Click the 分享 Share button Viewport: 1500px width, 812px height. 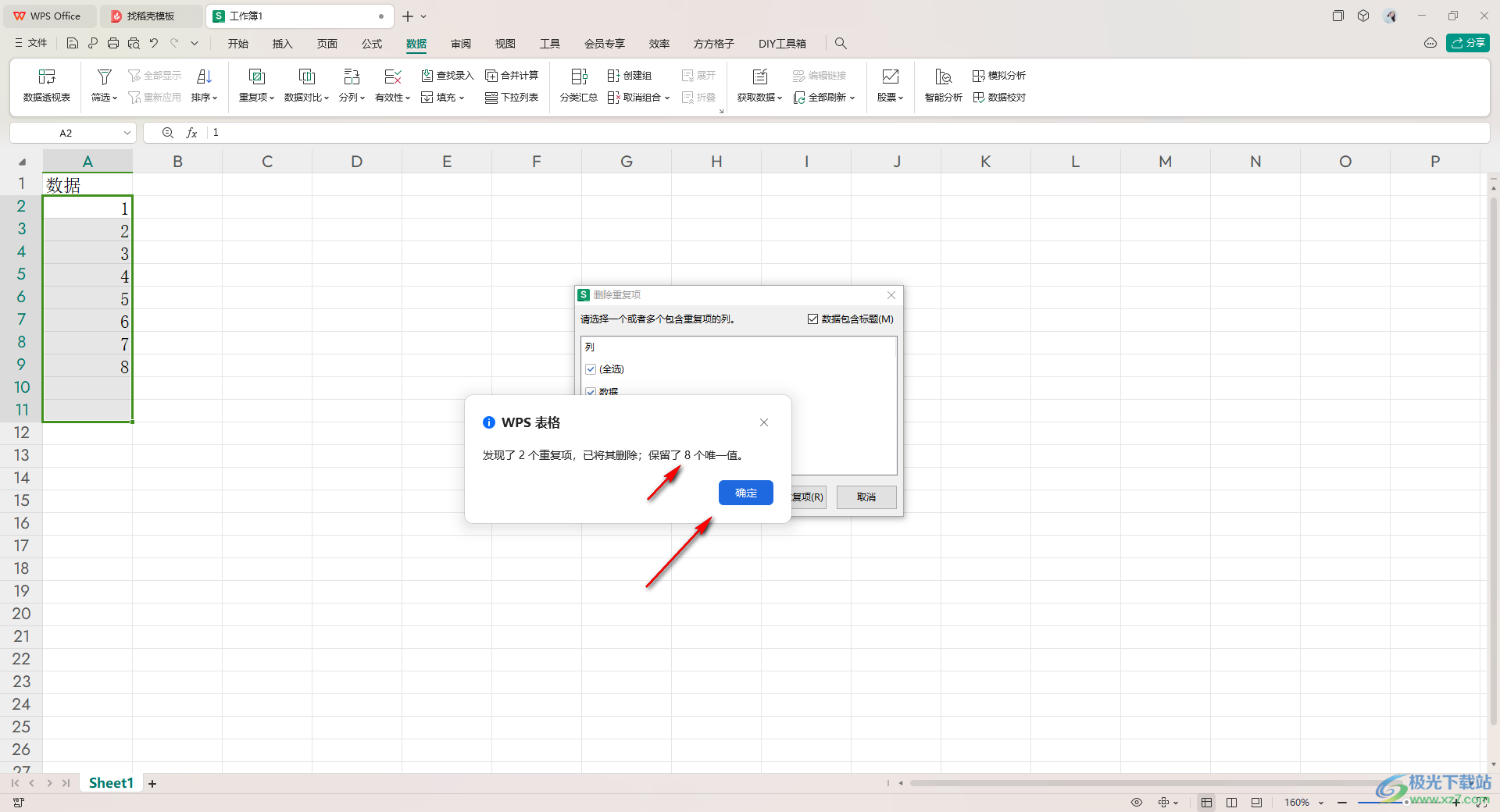[1468, 43]
